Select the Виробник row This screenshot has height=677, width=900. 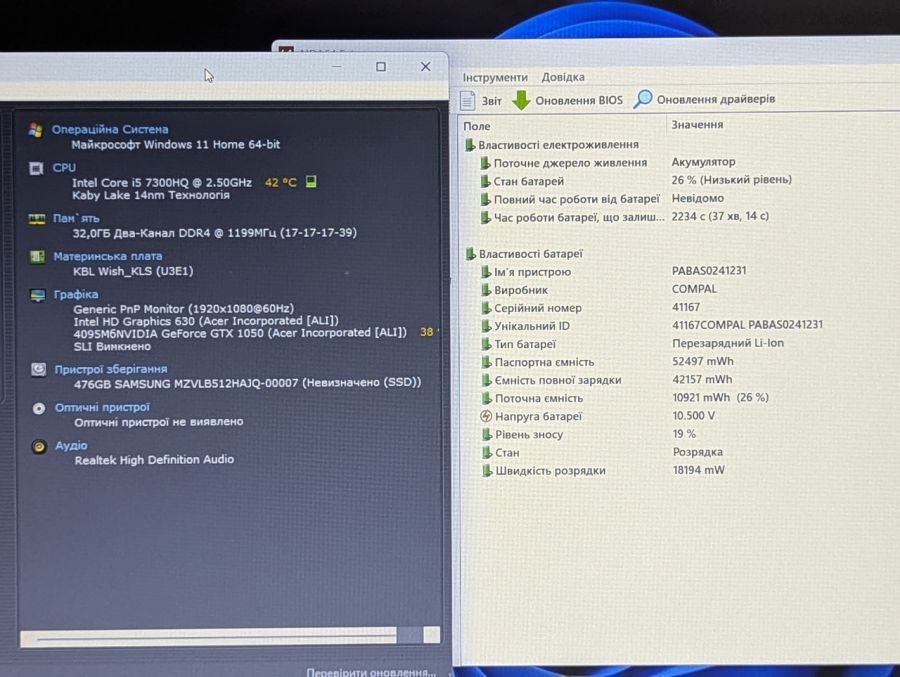pos(600,289)
